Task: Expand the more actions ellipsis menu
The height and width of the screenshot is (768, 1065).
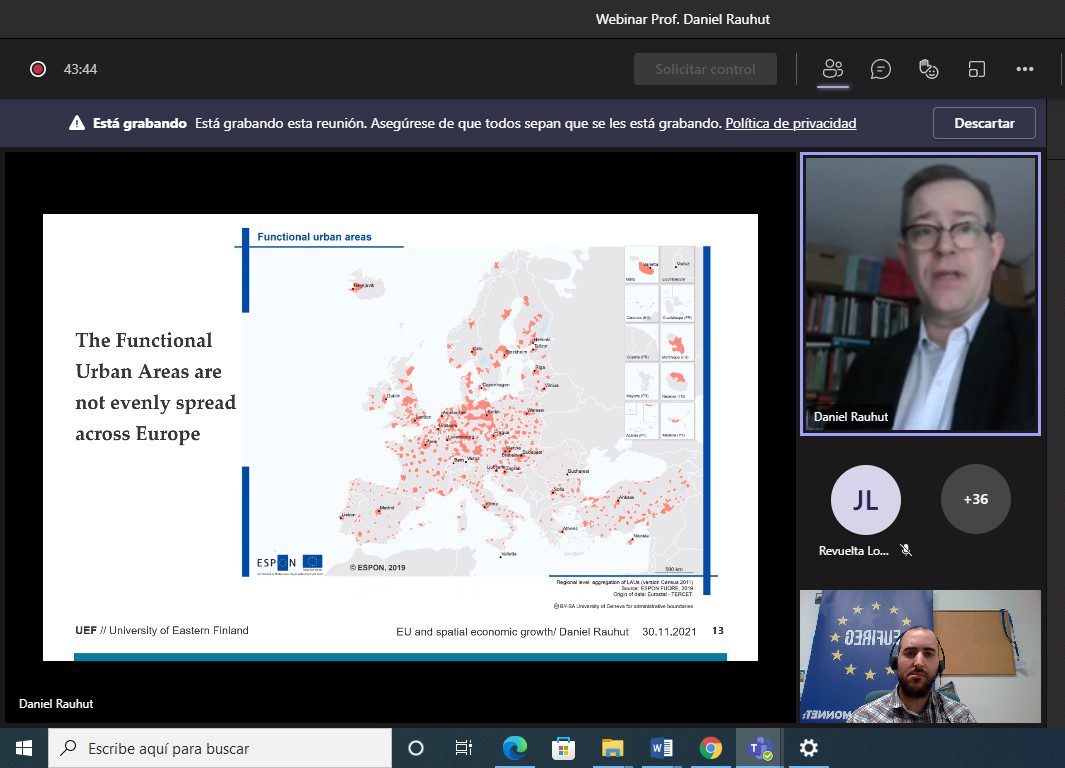Action: coord(1024,69)
